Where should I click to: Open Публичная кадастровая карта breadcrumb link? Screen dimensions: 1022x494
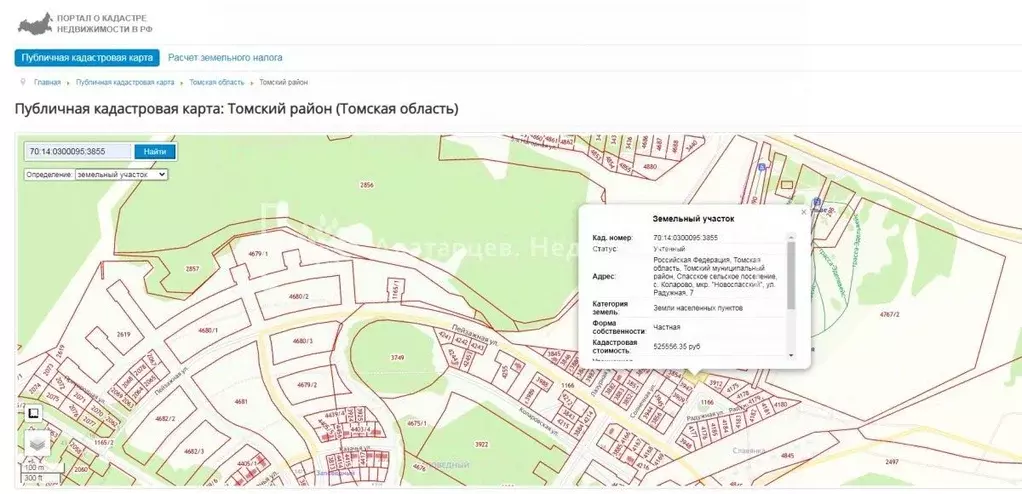pyautogui.click(x=125, y=83)
